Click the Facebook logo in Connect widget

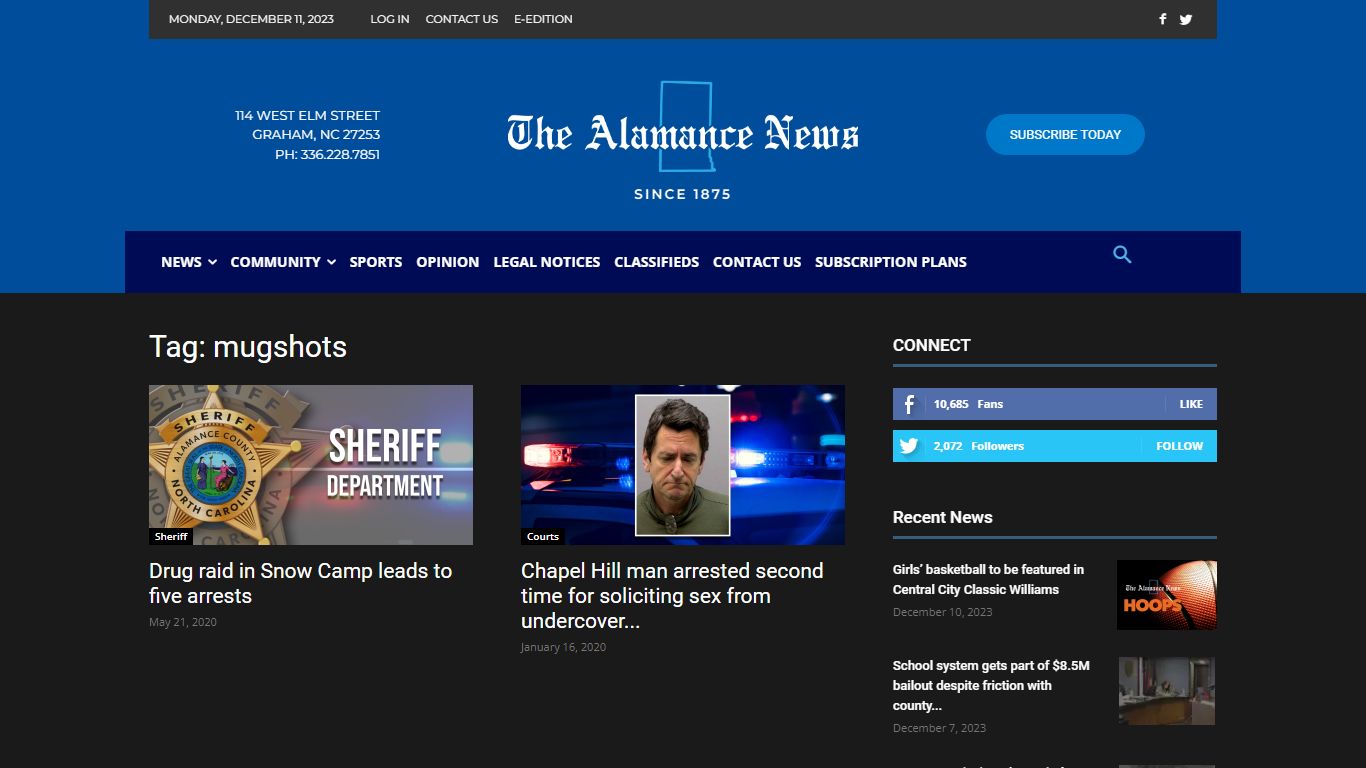[909, 404]
